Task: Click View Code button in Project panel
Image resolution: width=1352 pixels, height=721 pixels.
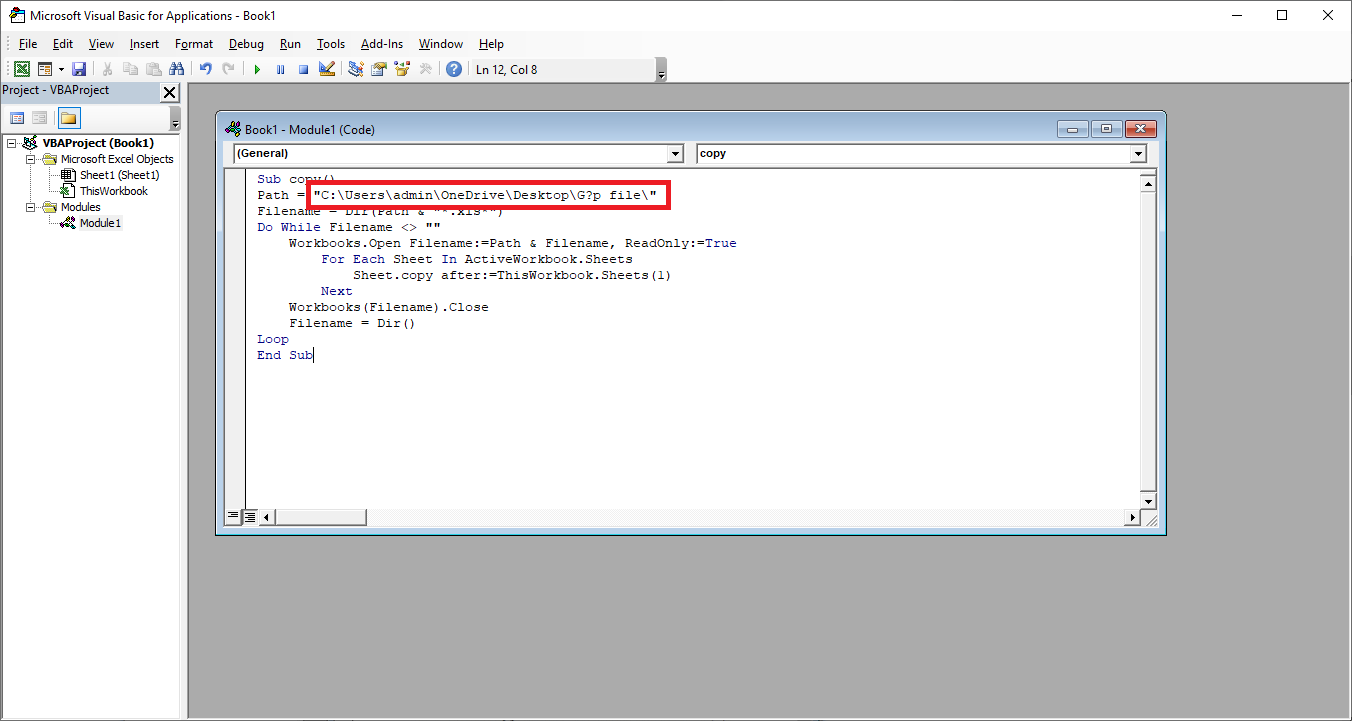Action: [17, 118]
